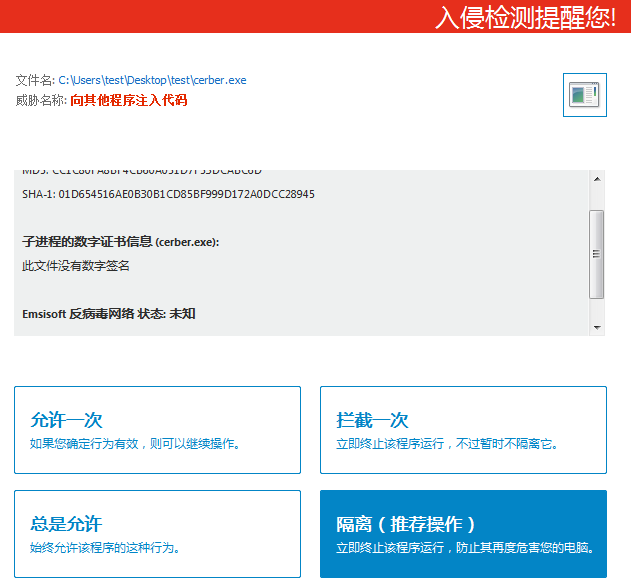
Task: Click the 允许一次 (Allow once) button
Action: [x=157, y=430]
